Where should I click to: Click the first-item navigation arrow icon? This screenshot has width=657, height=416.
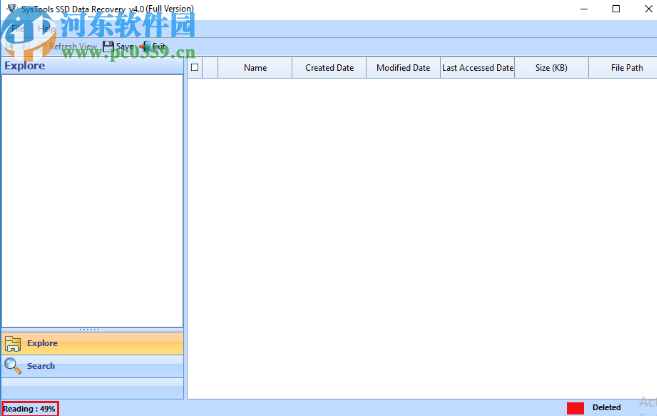coord(10,46)
